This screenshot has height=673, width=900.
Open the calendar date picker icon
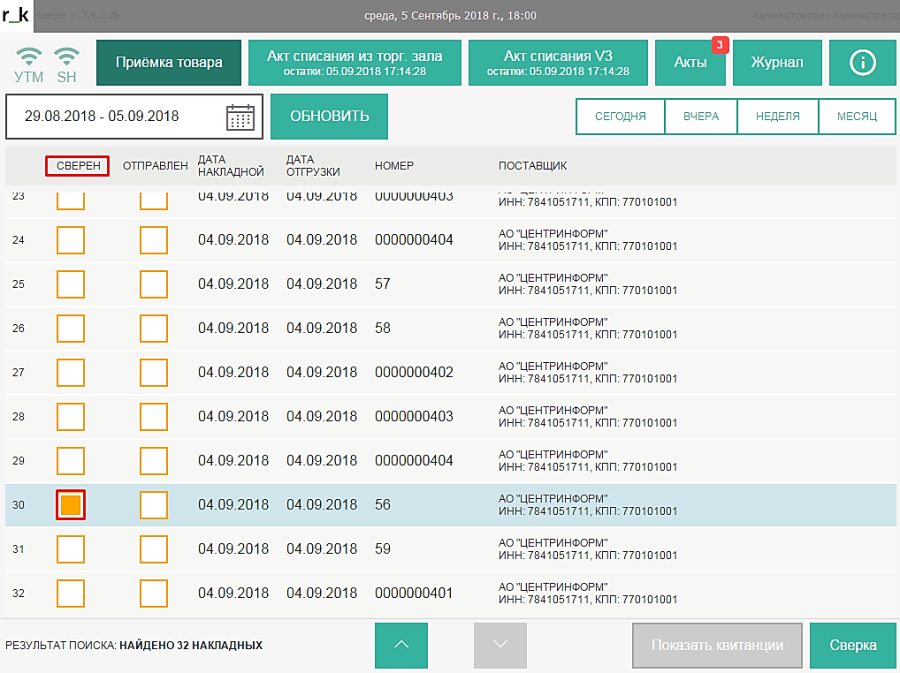pos(240,117)
